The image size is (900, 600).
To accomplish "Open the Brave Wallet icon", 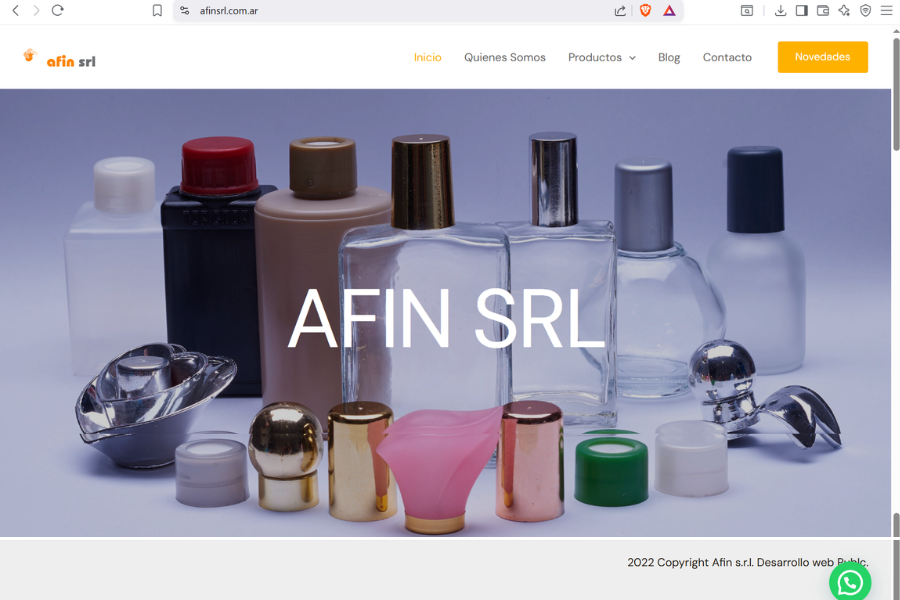I will (823, 11).
